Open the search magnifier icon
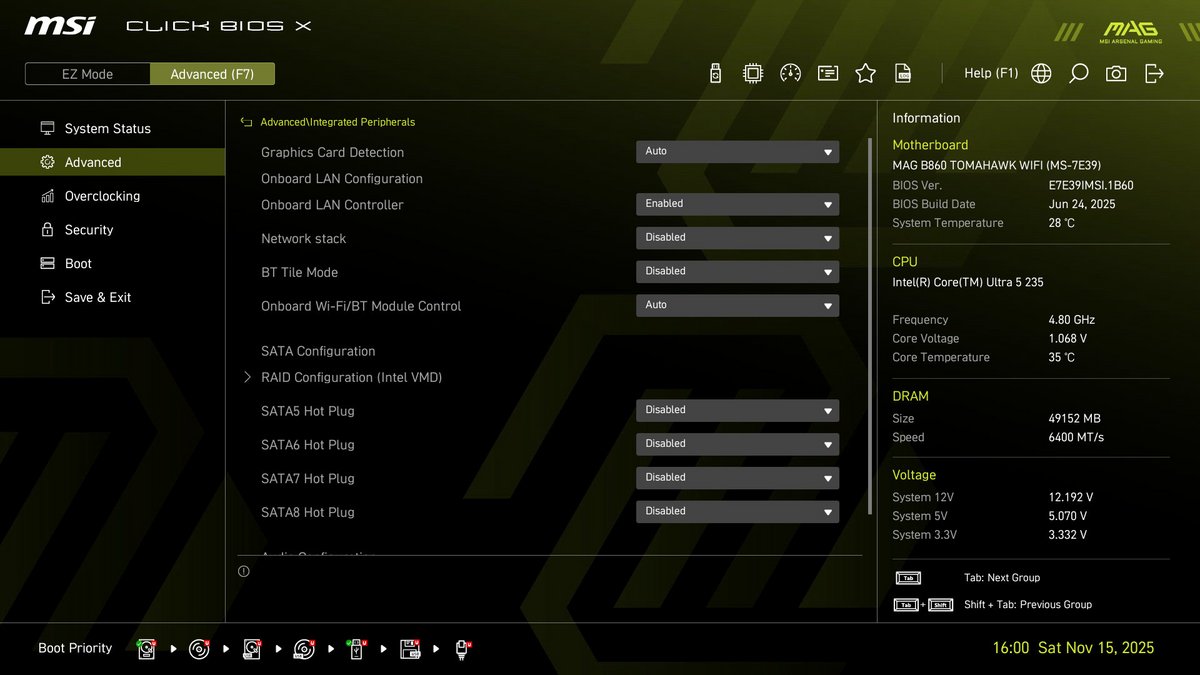 pyautogui.click(x=1078, y=73)
